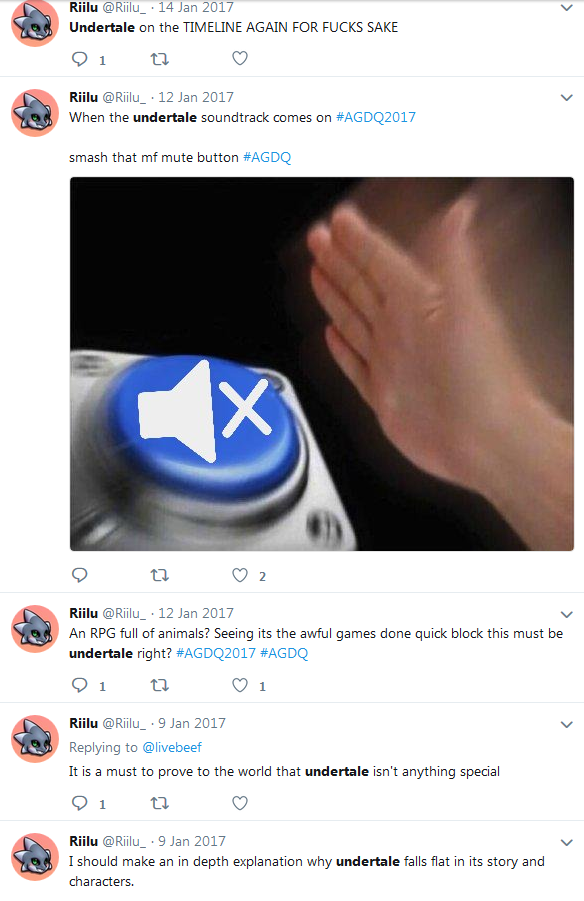Open options chevron on mute button tweet
The image size is (584, 901).
tap(567, 98)
